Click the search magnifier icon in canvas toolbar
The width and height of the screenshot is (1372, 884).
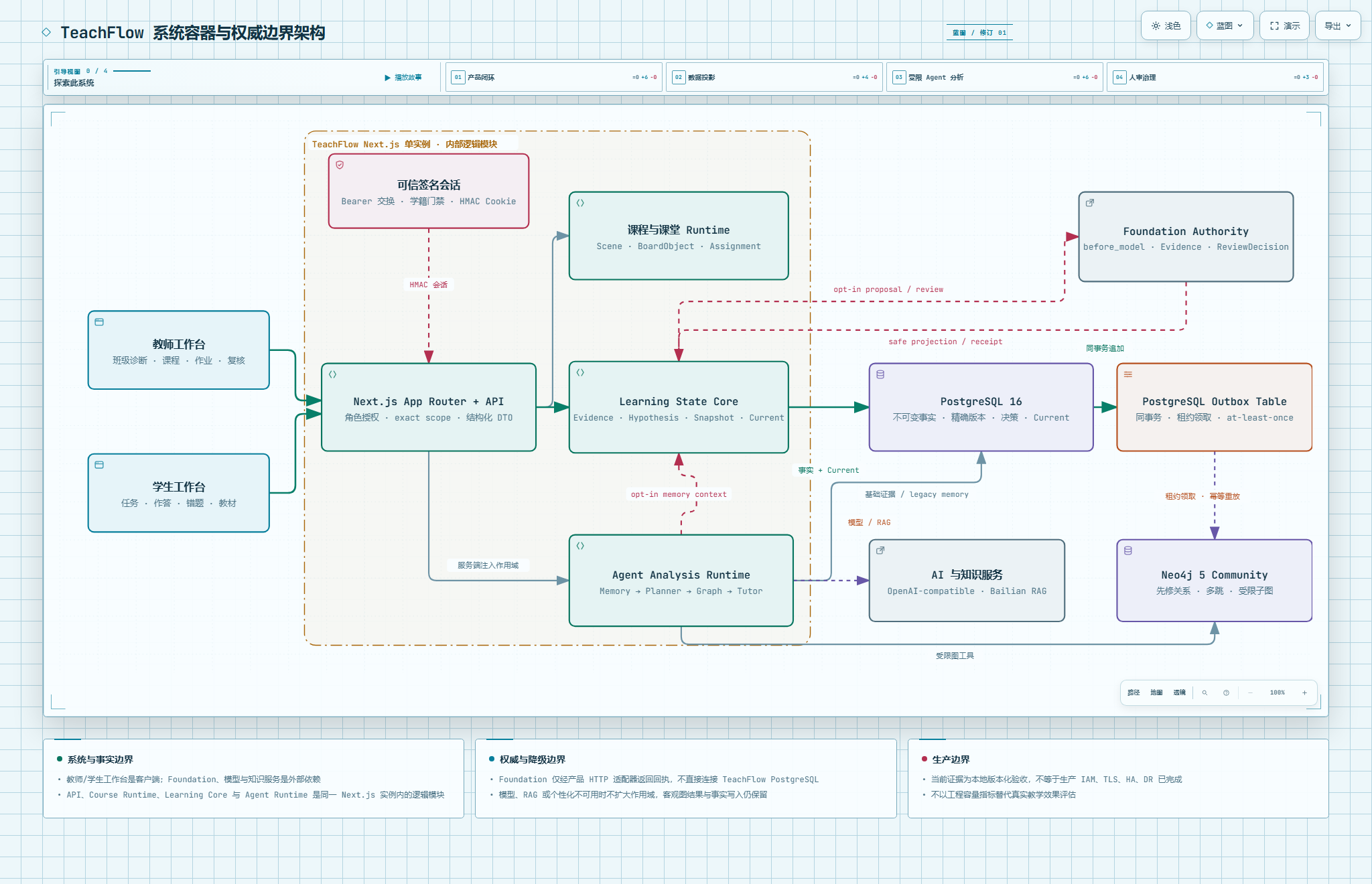[1205, 692]
